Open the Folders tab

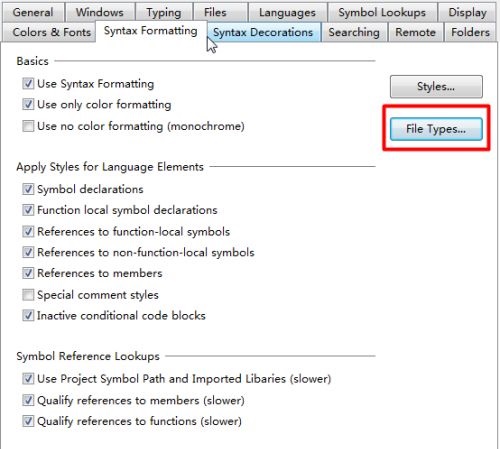pos(470,32)
